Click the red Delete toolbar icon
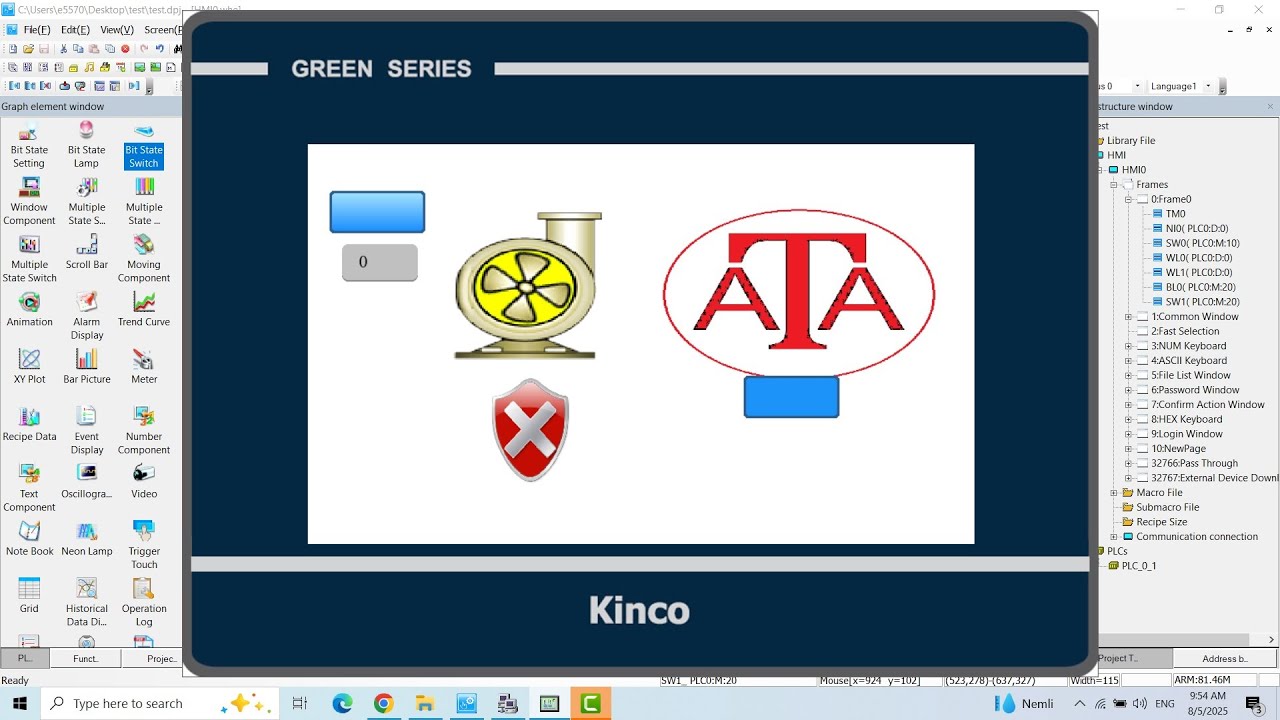The height and width of the screenshot is (720, 1280). click(125, 48)
